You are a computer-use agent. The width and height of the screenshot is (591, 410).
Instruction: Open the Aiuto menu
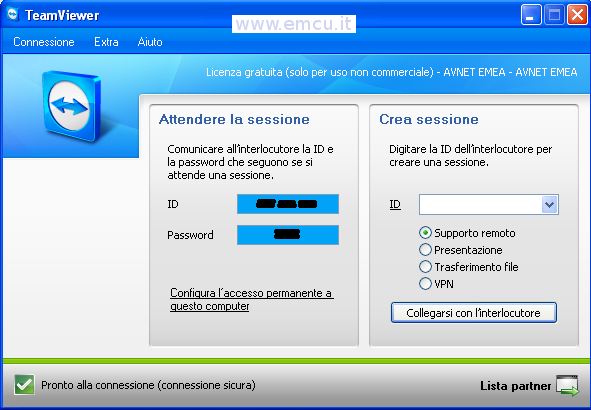pyautogui.click(x=150, y=42)
